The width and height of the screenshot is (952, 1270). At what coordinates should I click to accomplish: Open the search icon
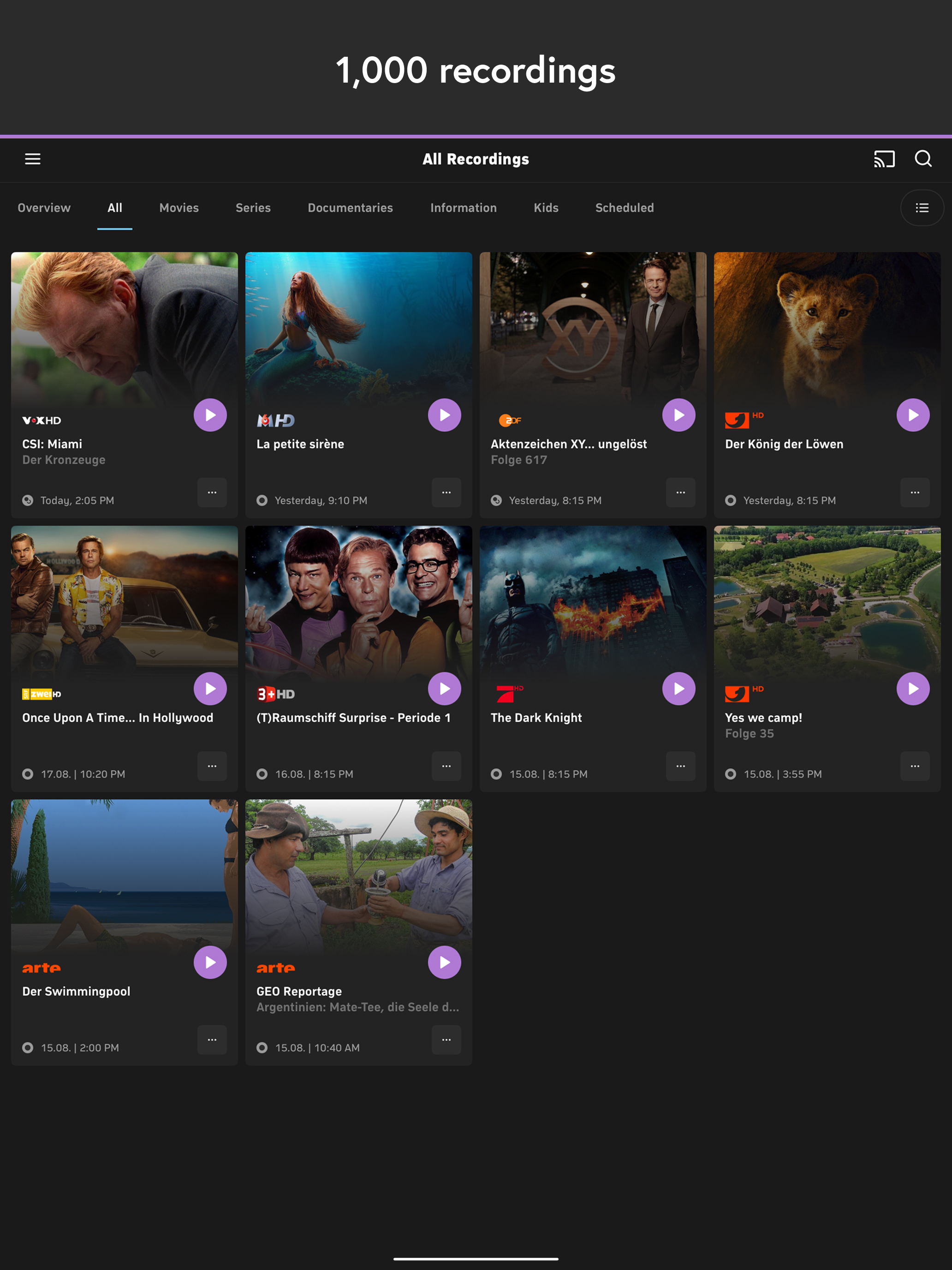(923, 159)
